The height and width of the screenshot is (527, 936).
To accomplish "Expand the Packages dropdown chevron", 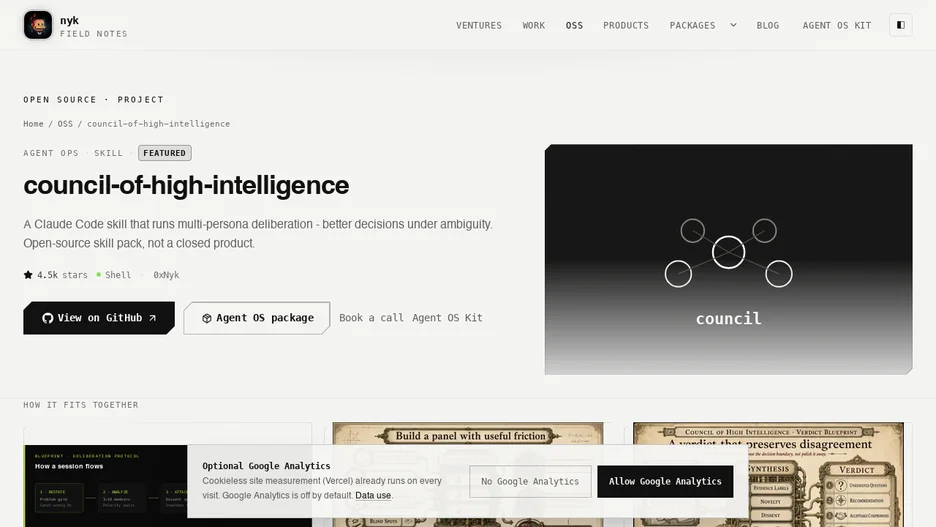I will (733, 25).
